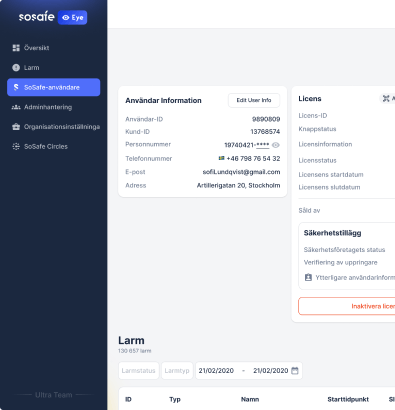Select SoSafe-användare in sidebar
The height and width of the screenshot is (410, 395).
pos(53,87)
